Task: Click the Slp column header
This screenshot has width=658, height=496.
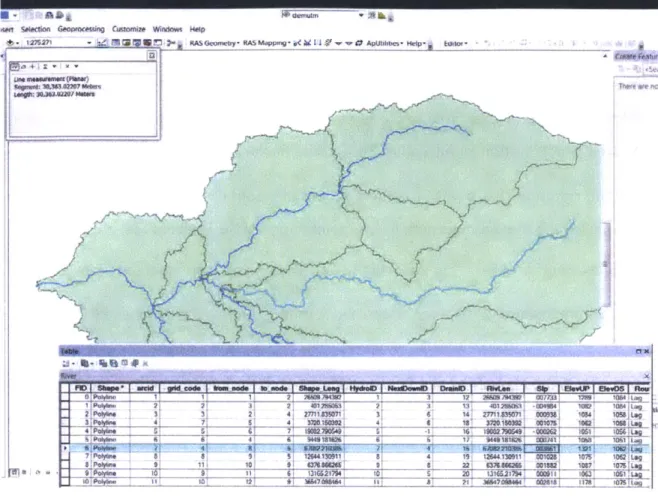Action: (x=542, y=388)
